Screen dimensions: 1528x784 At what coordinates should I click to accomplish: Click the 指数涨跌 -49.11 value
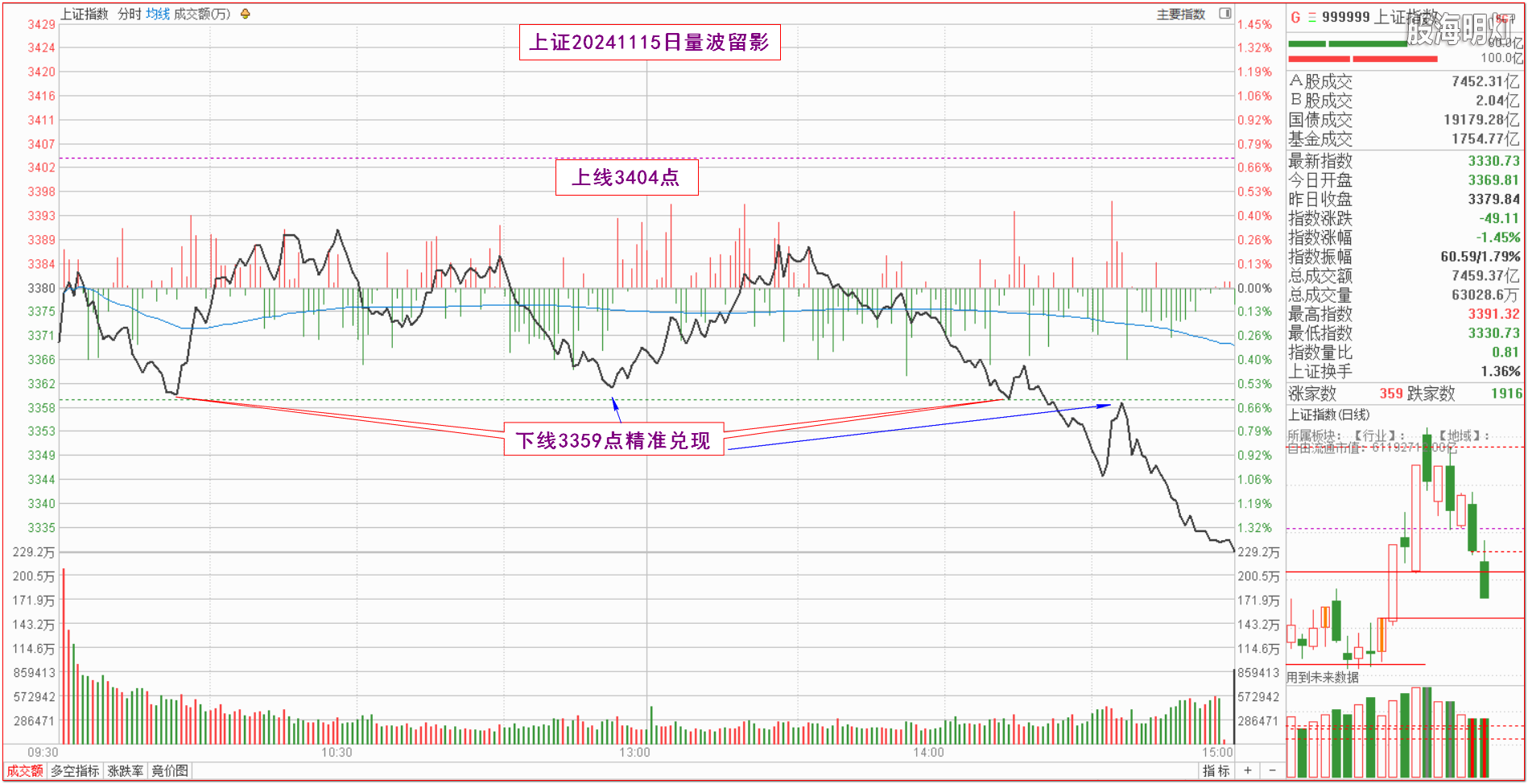[1499, 218]
